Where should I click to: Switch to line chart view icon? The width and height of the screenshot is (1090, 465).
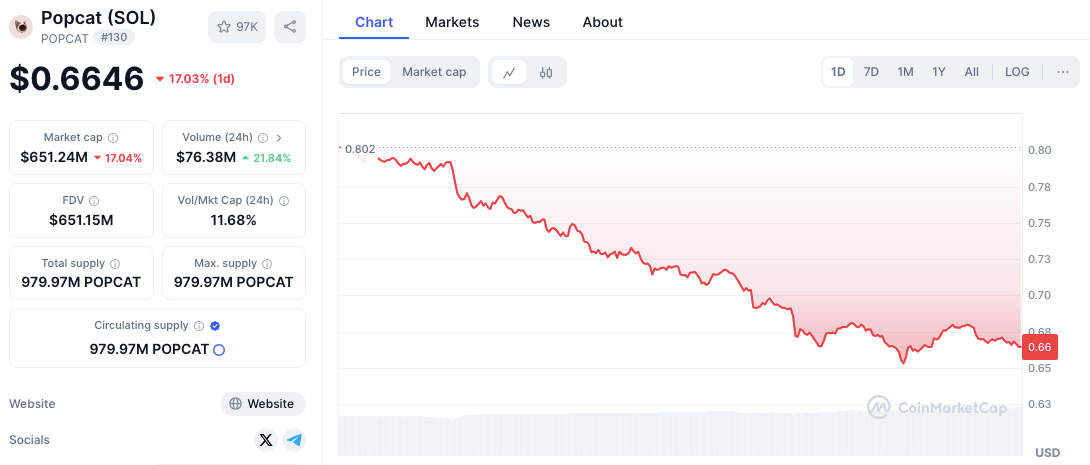(x=509, y=72)
